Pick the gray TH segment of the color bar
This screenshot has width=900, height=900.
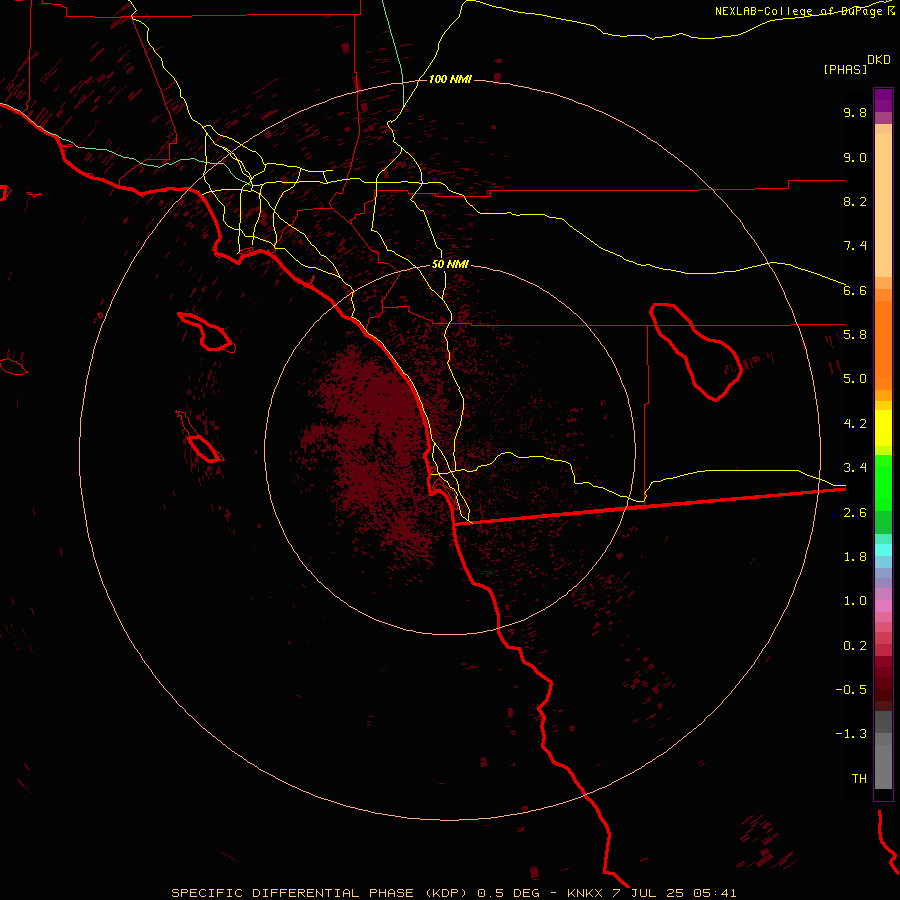point(883,769)
